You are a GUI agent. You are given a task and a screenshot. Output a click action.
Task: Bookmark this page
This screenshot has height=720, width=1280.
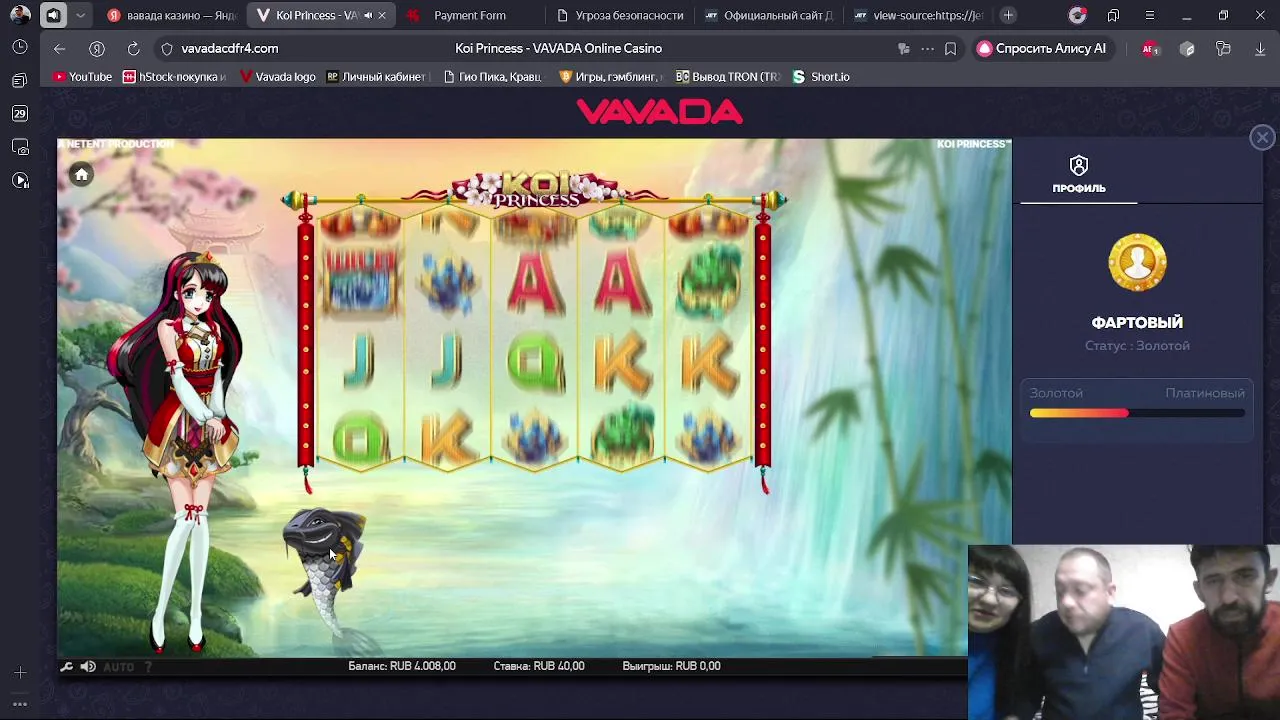click(950, 48)
